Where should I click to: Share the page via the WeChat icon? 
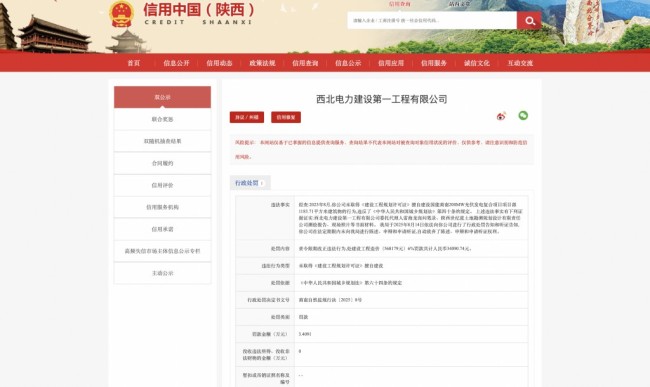(x=523, y=116)
